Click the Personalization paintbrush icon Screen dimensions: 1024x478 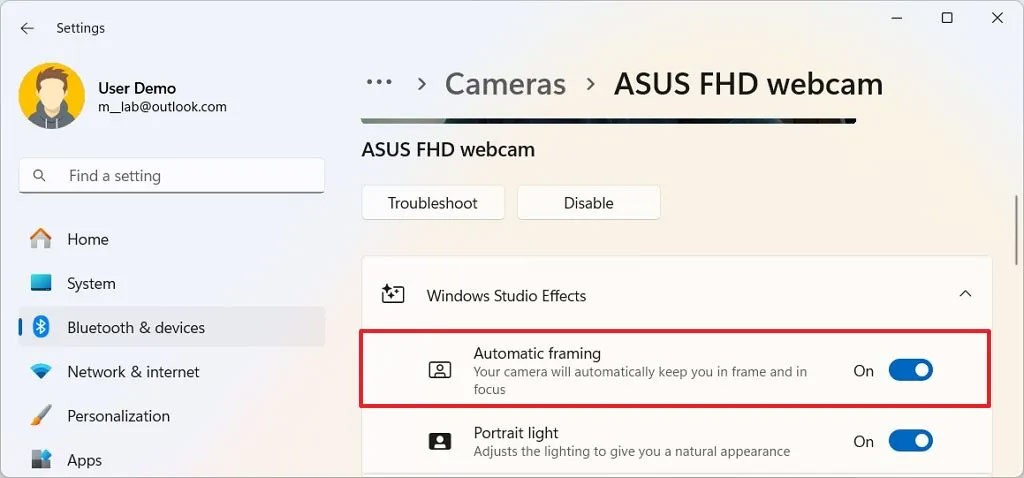41,415
